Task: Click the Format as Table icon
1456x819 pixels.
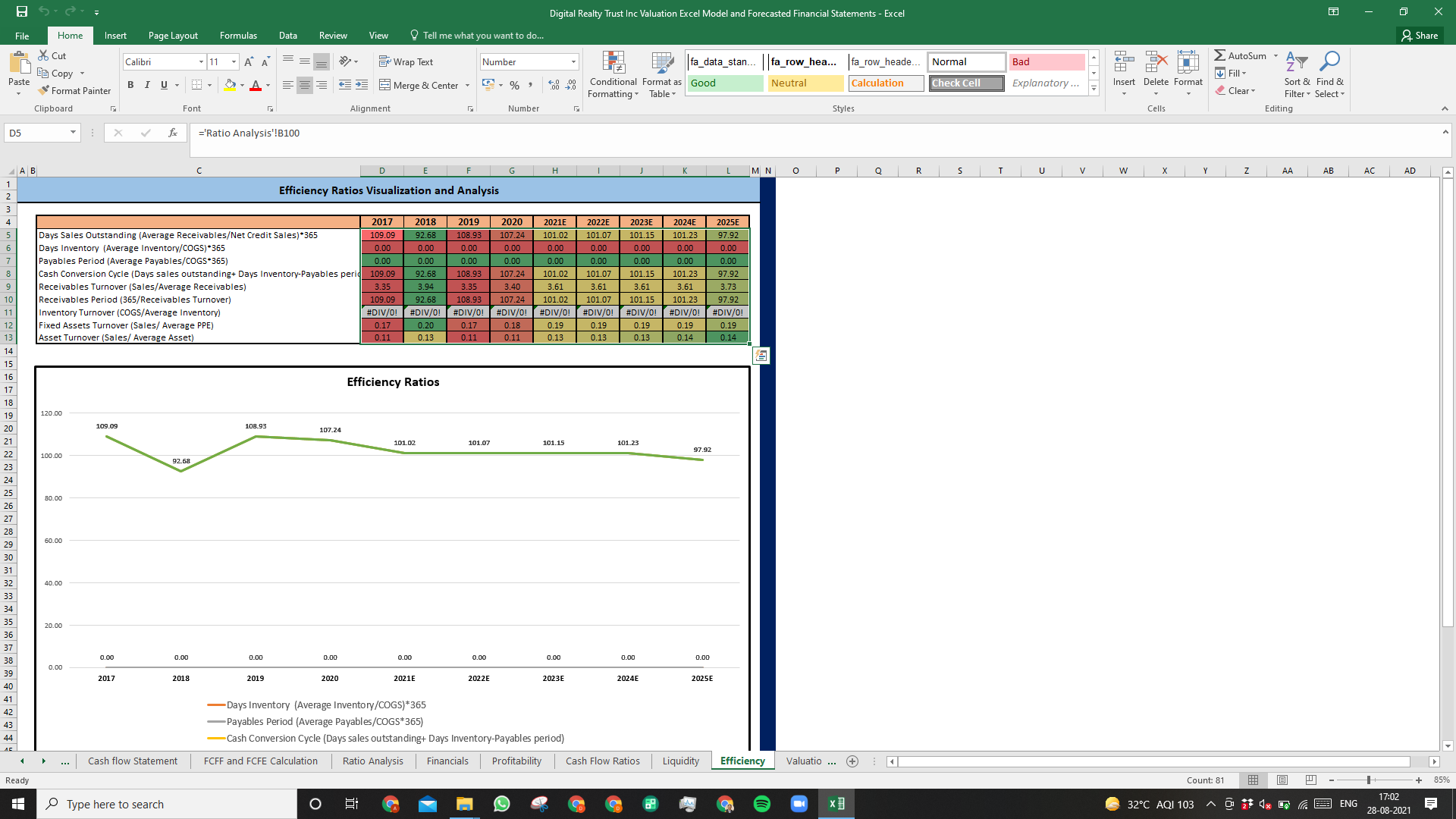Action: pyautogui.click(x=662, y=63)
